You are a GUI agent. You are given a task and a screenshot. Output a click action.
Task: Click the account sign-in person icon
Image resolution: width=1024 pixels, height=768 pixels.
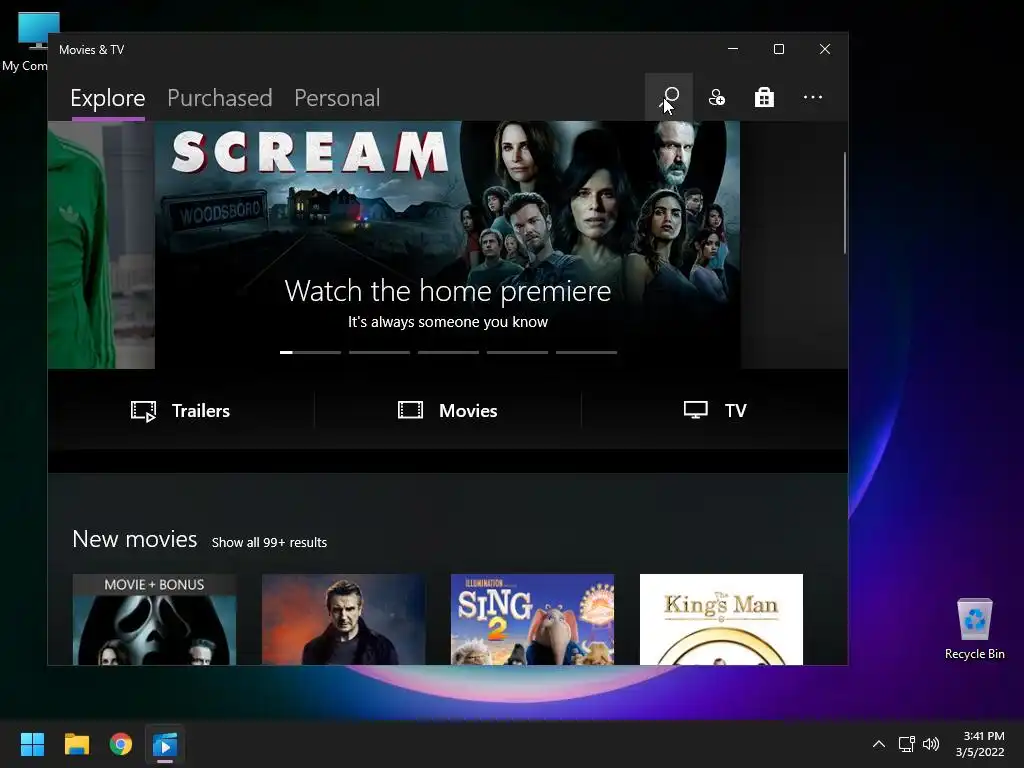[x=716, y=97]
